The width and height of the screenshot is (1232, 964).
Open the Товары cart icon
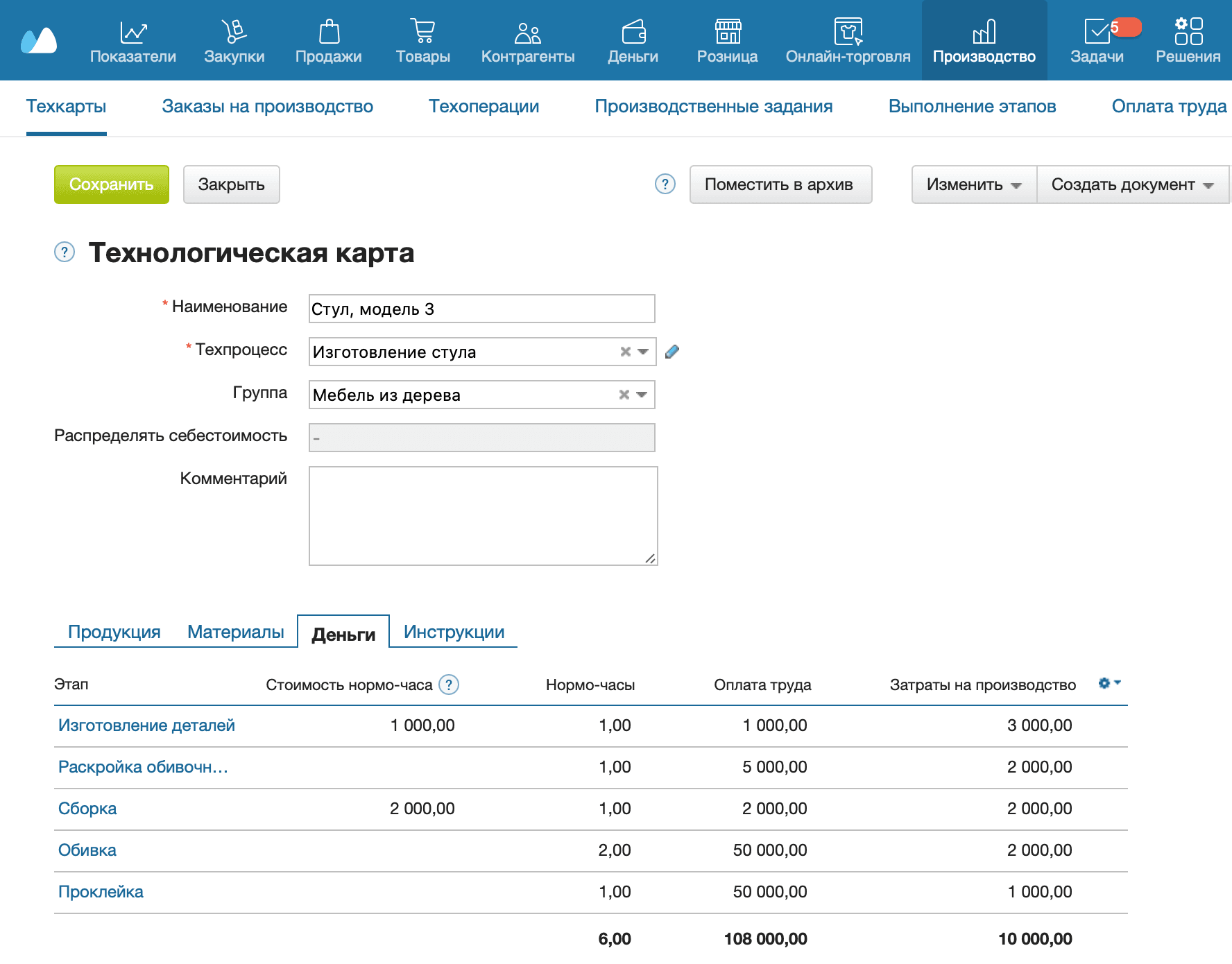tap(422, 32)
